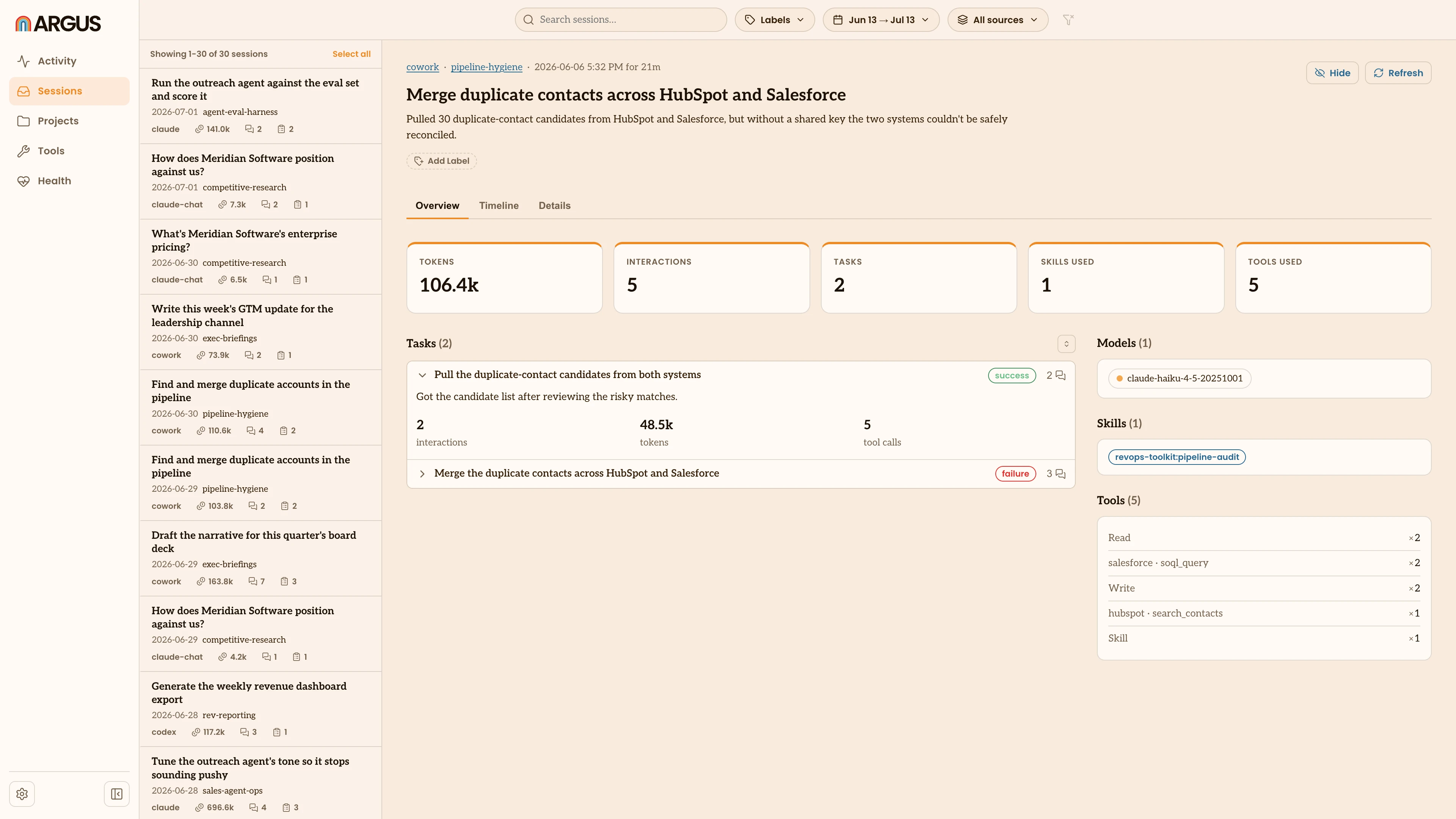
Task: Click the Skills Used stat card
Action: 1126,278
